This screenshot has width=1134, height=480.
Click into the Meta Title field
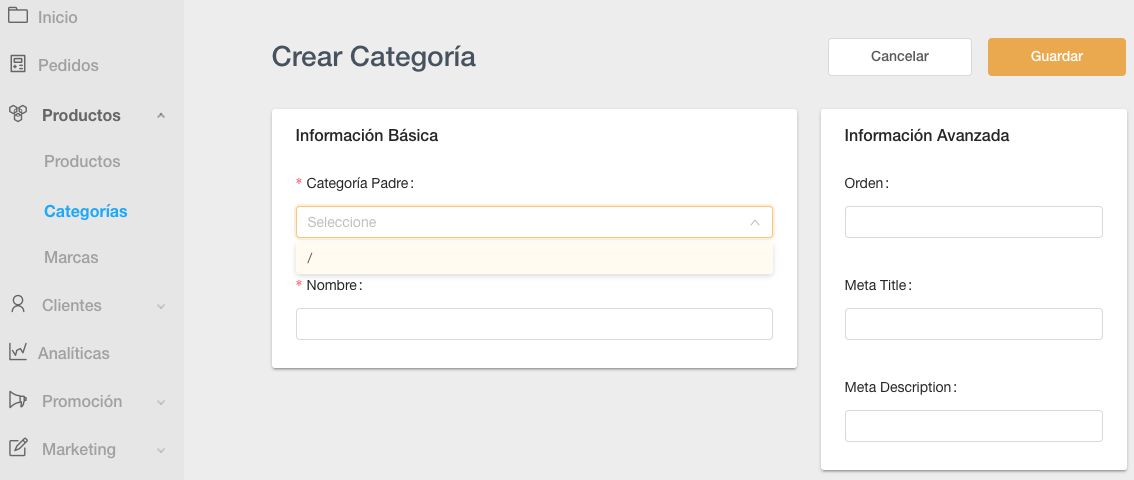(973, 324)
